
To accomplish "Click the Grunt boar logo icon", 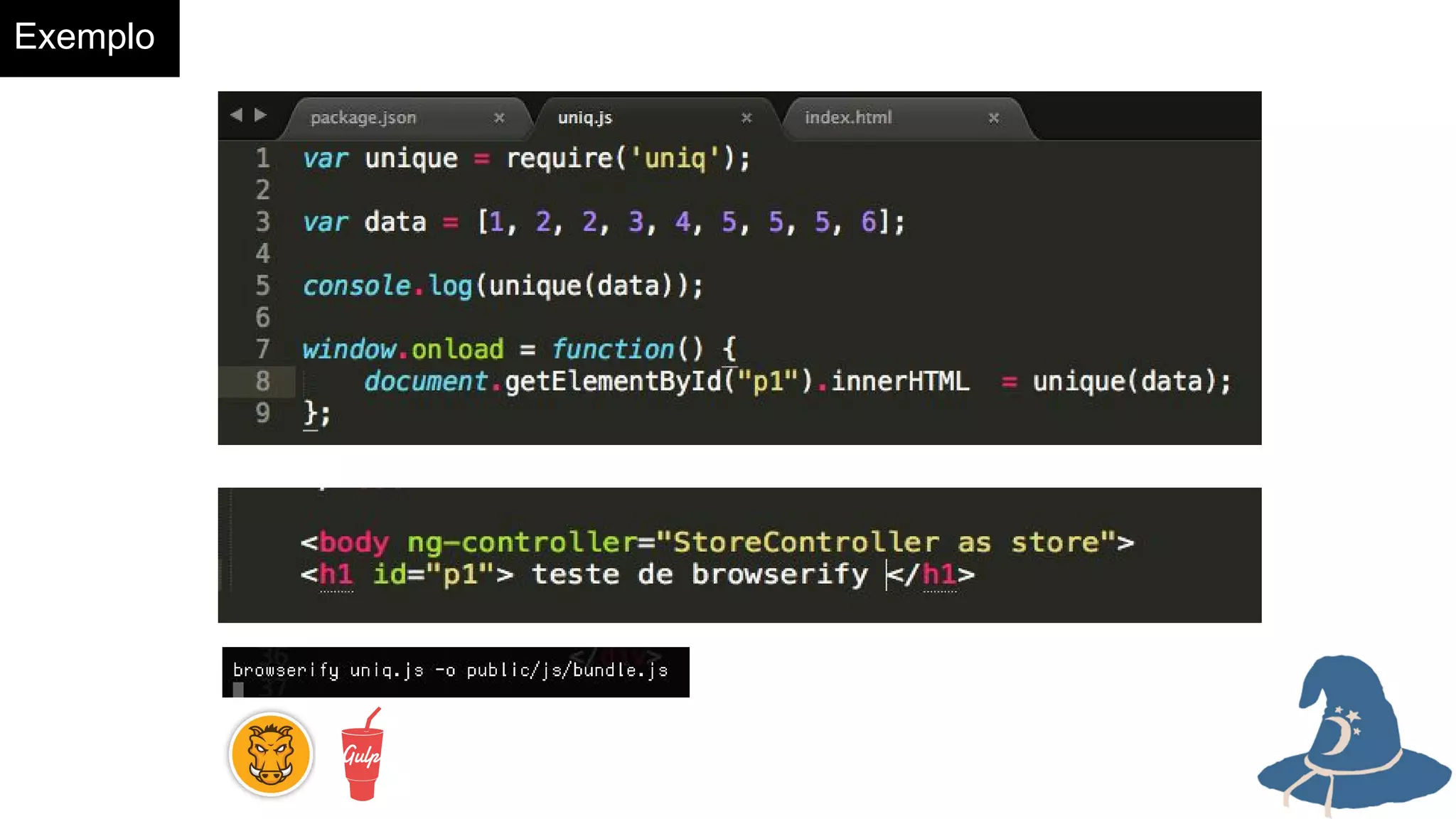I will pyautogui.click(x=271, y=754).
